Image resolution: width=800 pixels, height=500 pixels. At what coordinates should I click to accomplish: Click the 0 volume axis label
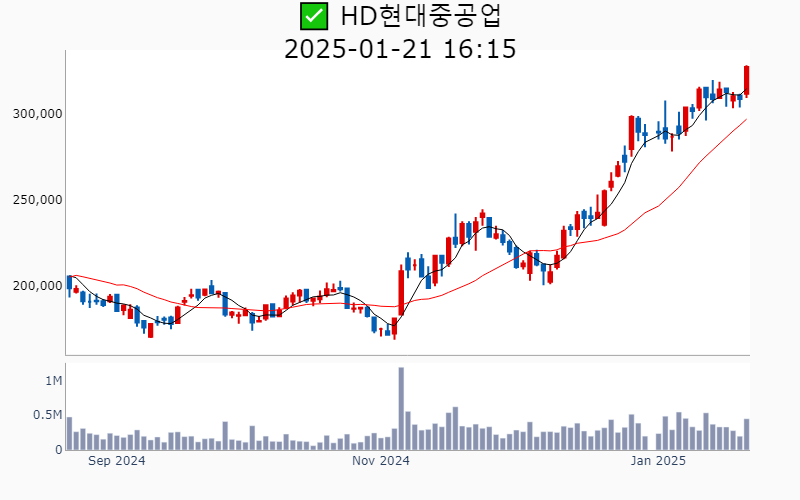click(x=59, y=450)
